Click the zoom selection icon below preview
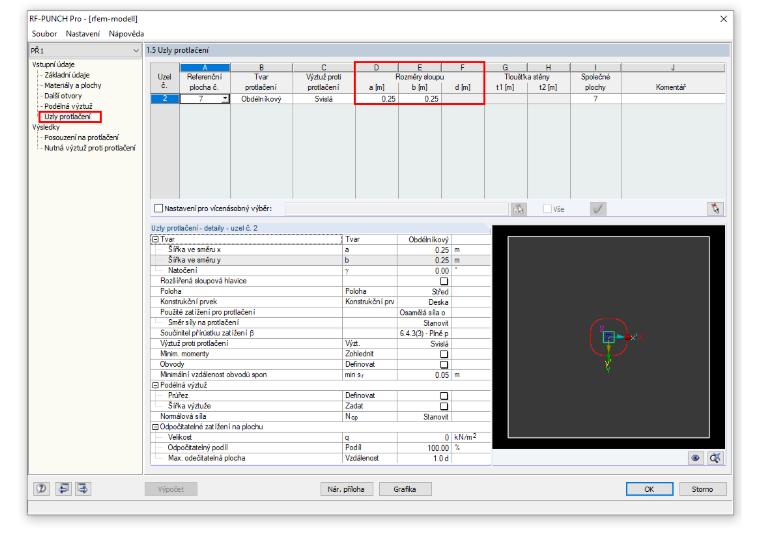Image resolution: width=760 pixels, height=542 pixels. 715,458
